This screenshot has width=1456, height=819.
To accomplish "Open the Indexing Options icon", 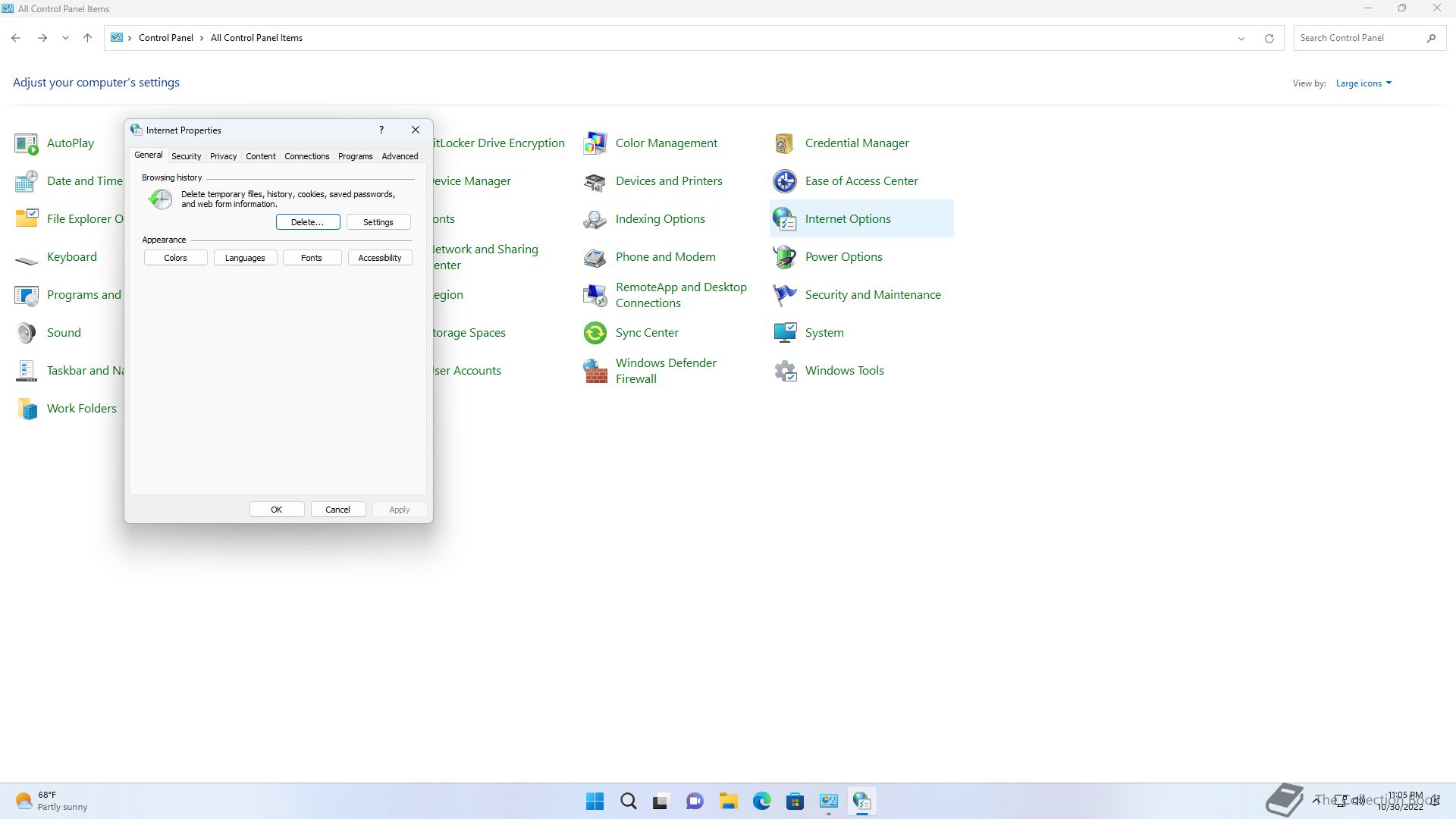I will pyautogui.click(x=595, y=219).
